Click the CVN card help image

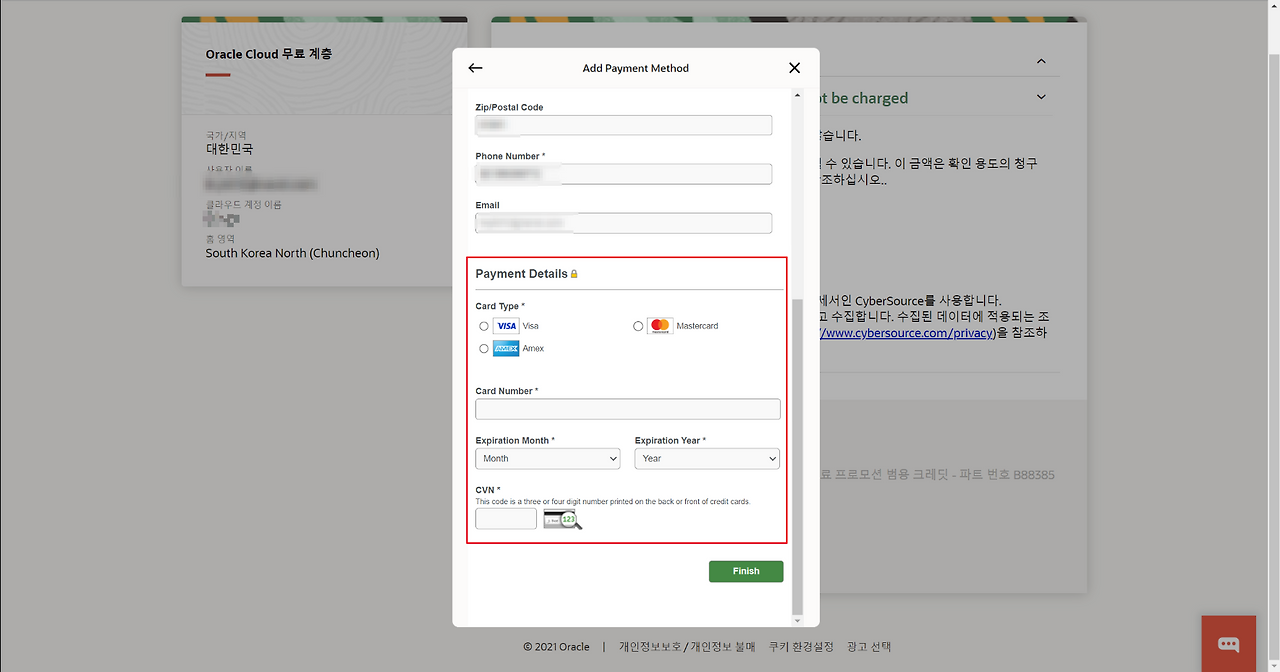pos(562,519)
